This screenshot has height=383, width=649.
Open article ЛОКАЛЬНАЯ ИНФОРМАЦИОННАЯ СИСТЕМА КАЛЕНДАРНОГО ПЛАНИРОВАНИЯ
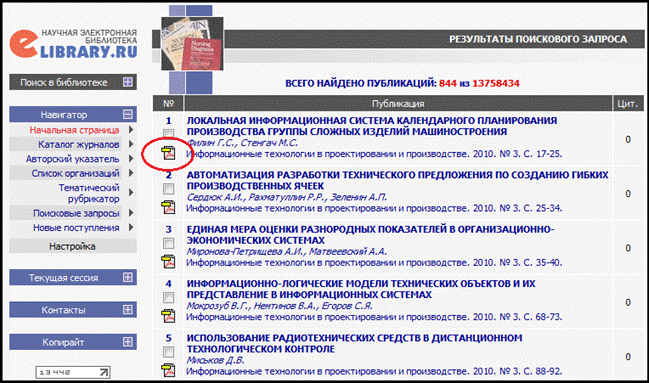(372, 126)
